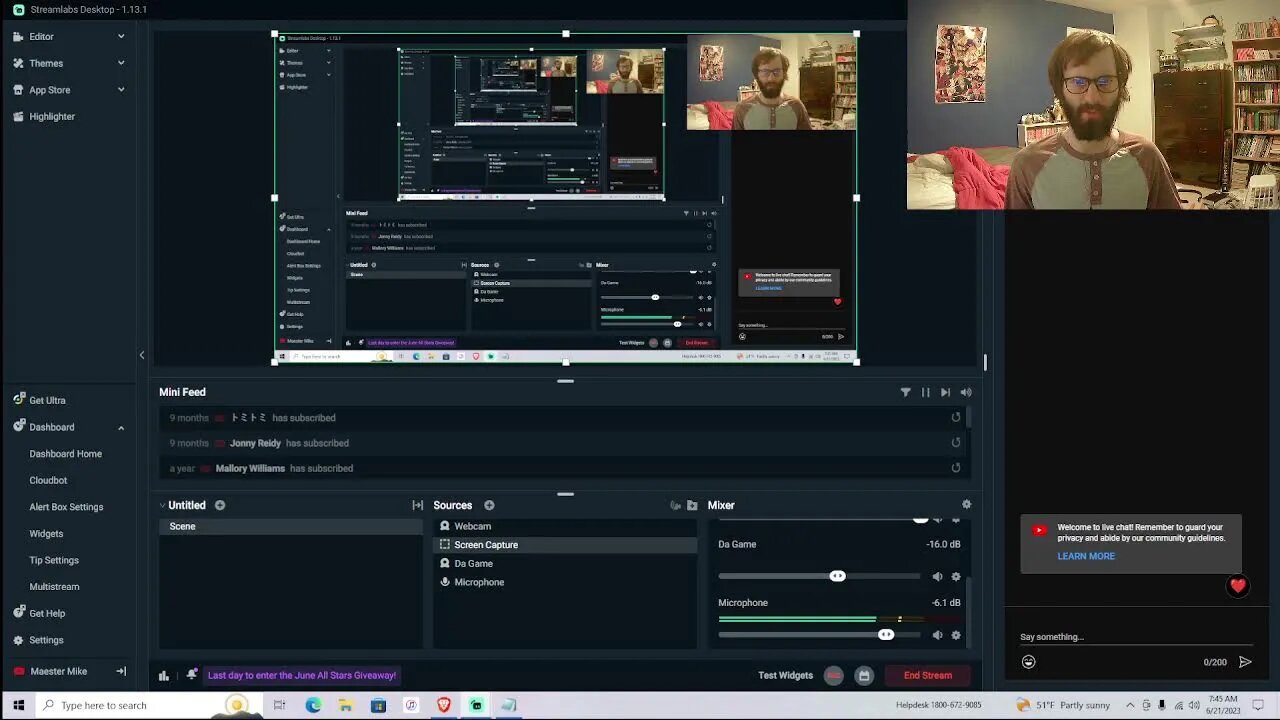Add a new scene with the plus icon
This screenshot has height=720, width=1280.
[220, 505]
